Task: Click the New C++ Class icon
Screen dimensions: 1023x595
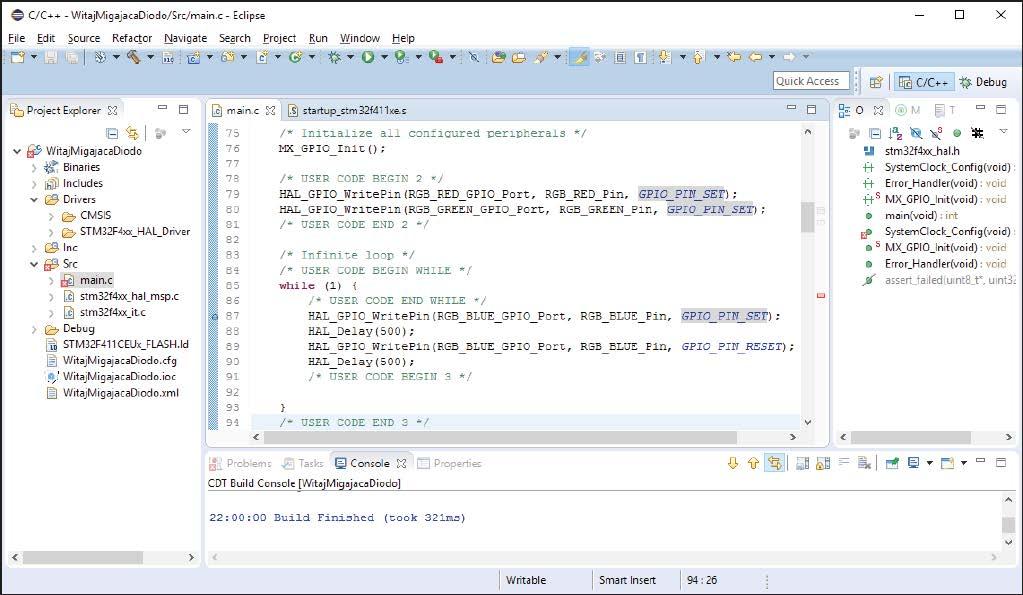Action: coord(296,57)
